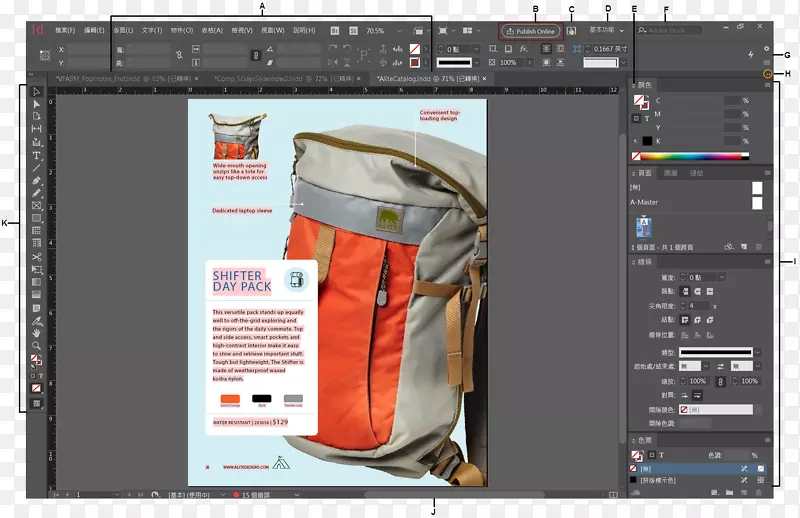Select the Rectangle Frame tool
Viewport: 800px width, 518px height.
(x=36, y=206)
